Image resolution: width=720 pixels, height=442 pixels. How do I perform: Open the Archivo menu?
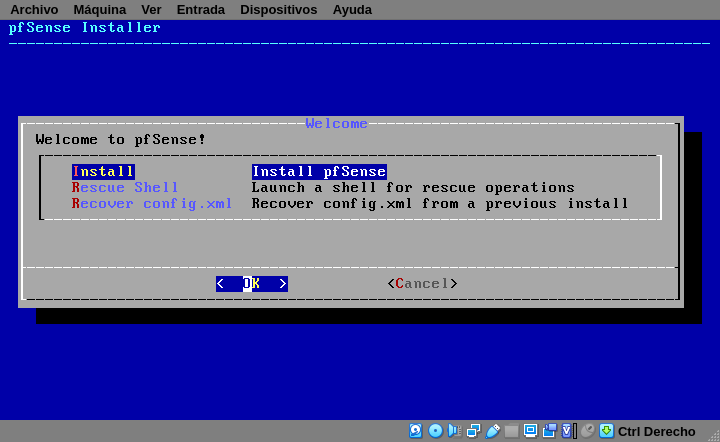click(x=34, y=10)
